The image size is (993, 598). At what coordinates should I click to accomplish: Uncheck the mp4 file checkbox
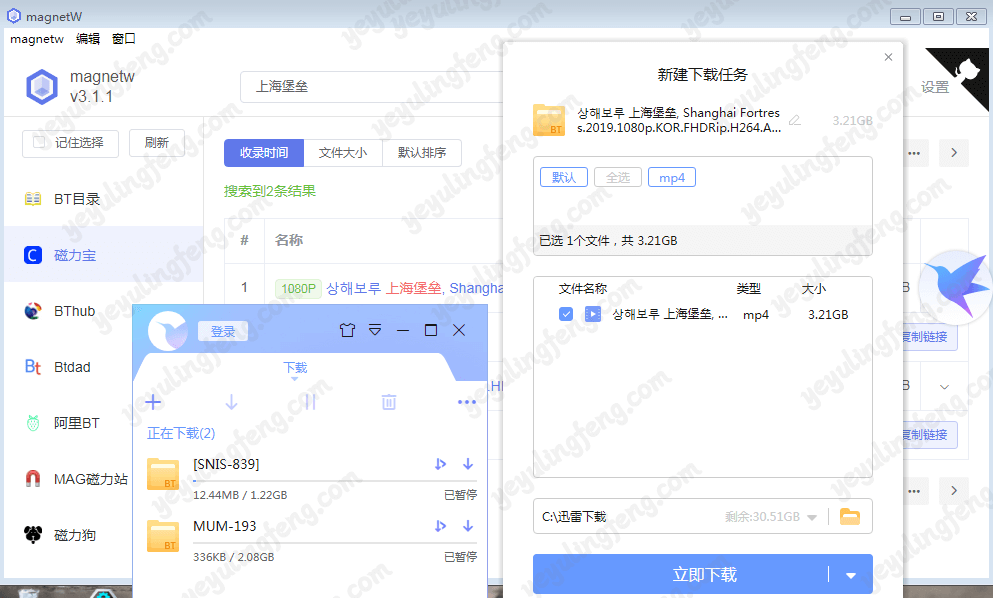point(566,314)
